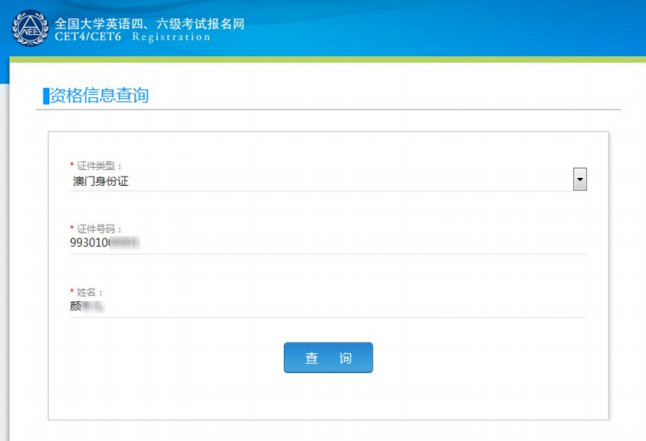Viewport: 646px width, 441px height.
Task: Click the divider line under 资格信息查询 heading
Action: point(400,109)
